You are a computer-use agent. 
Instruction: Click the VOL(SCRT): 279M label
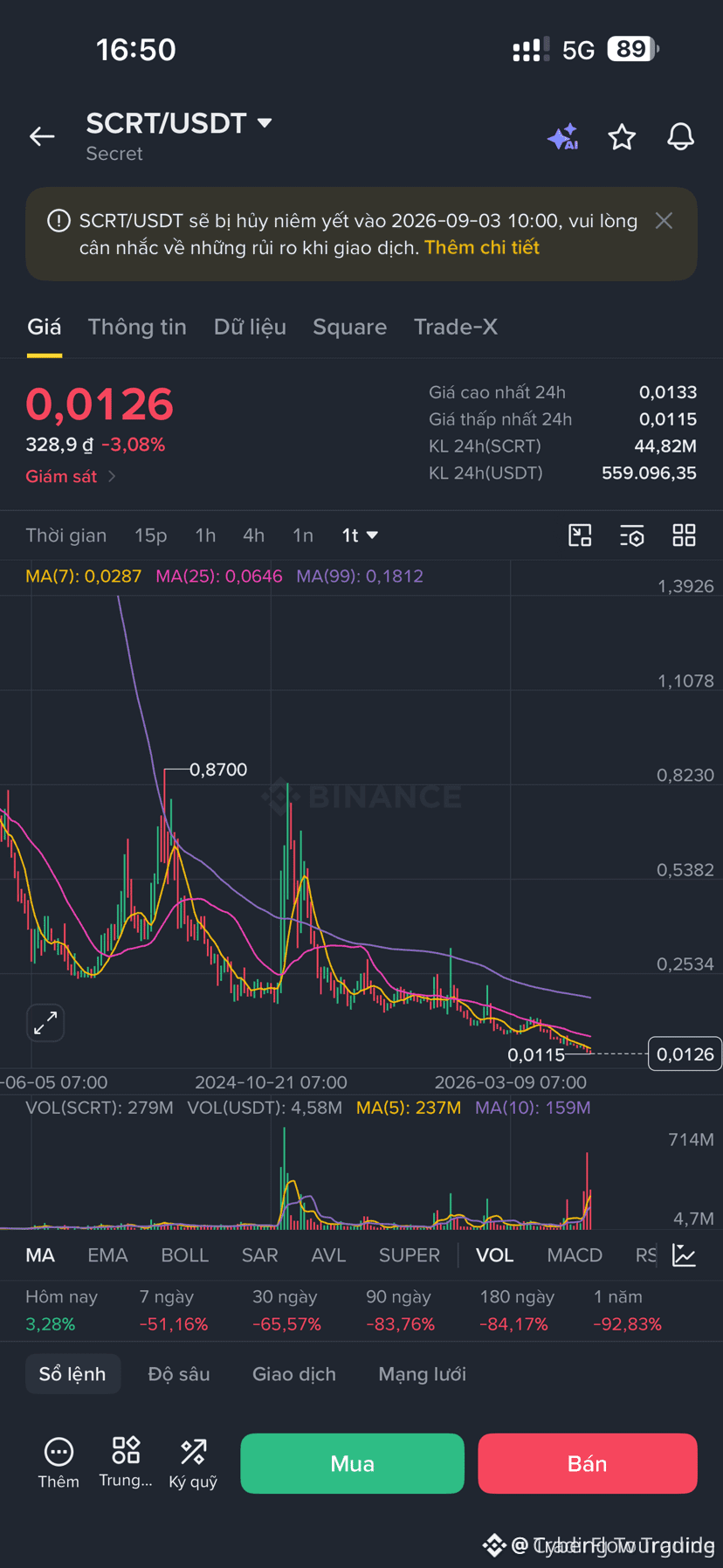(x=100, y=1108)
